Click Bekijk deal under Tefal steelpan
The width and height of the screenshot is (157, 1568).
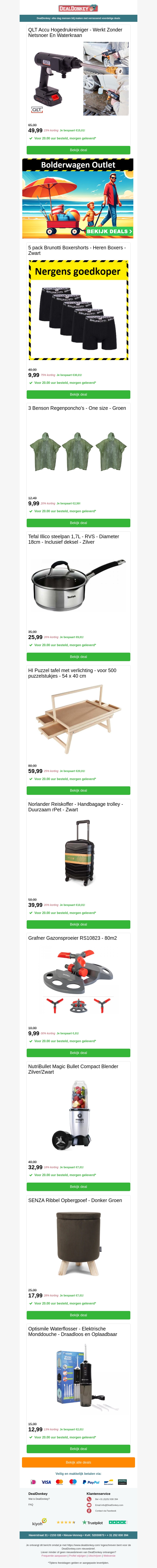tap(78, 657)
